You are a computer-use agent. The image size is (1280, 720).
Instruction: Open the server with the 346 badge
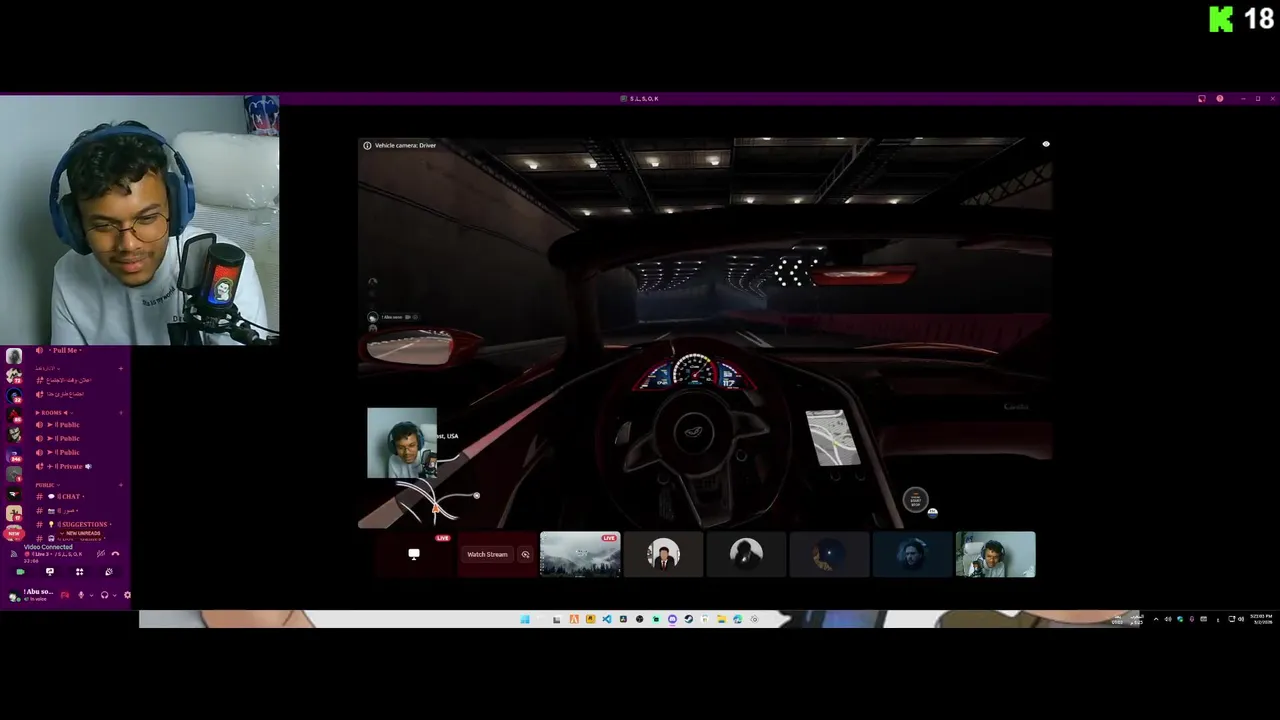(14, 454)
